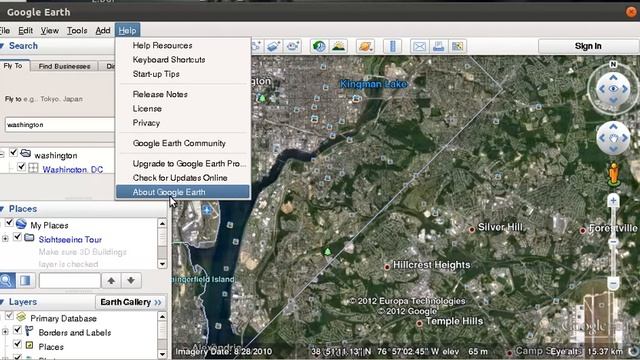The height and width of the screenshot is (360, 640).
Task: Click the move up arrow in Places
Action: [111, 280]
